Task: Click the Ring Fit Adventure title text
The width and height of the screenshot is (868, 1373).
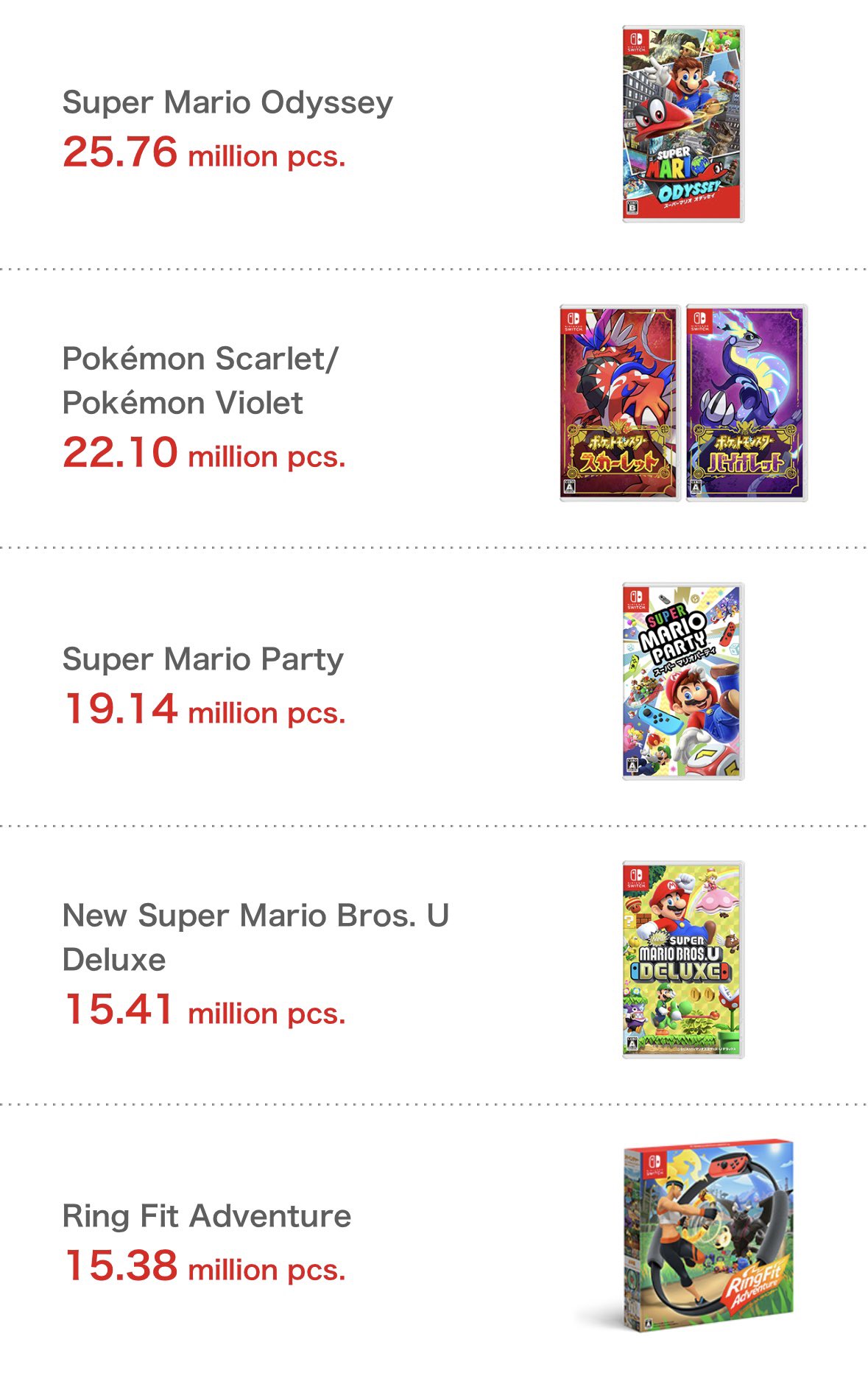Action: click(207, 1216)
